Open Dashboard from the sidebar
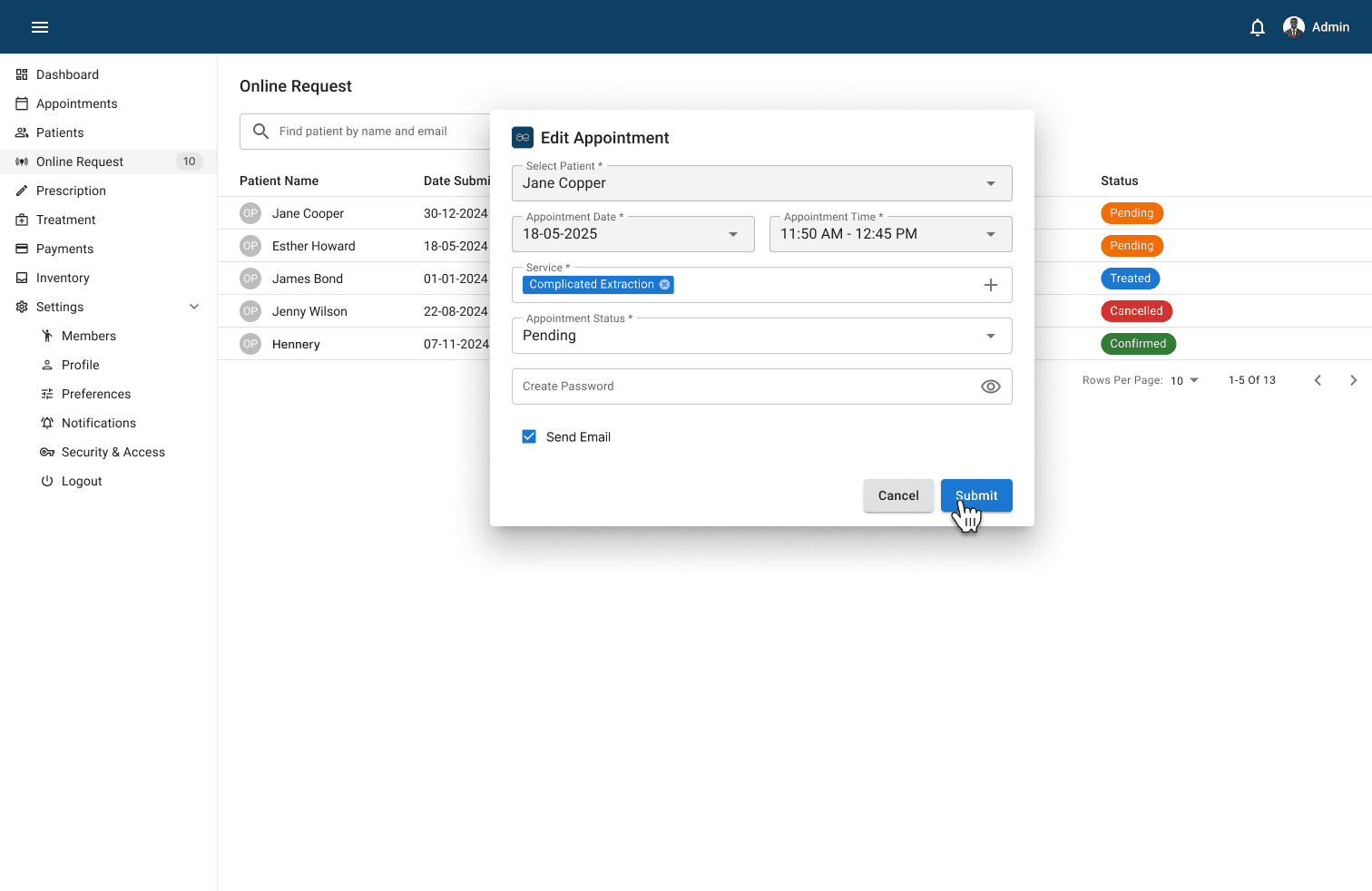1372x891 pixels. click(x=67, y=74)
